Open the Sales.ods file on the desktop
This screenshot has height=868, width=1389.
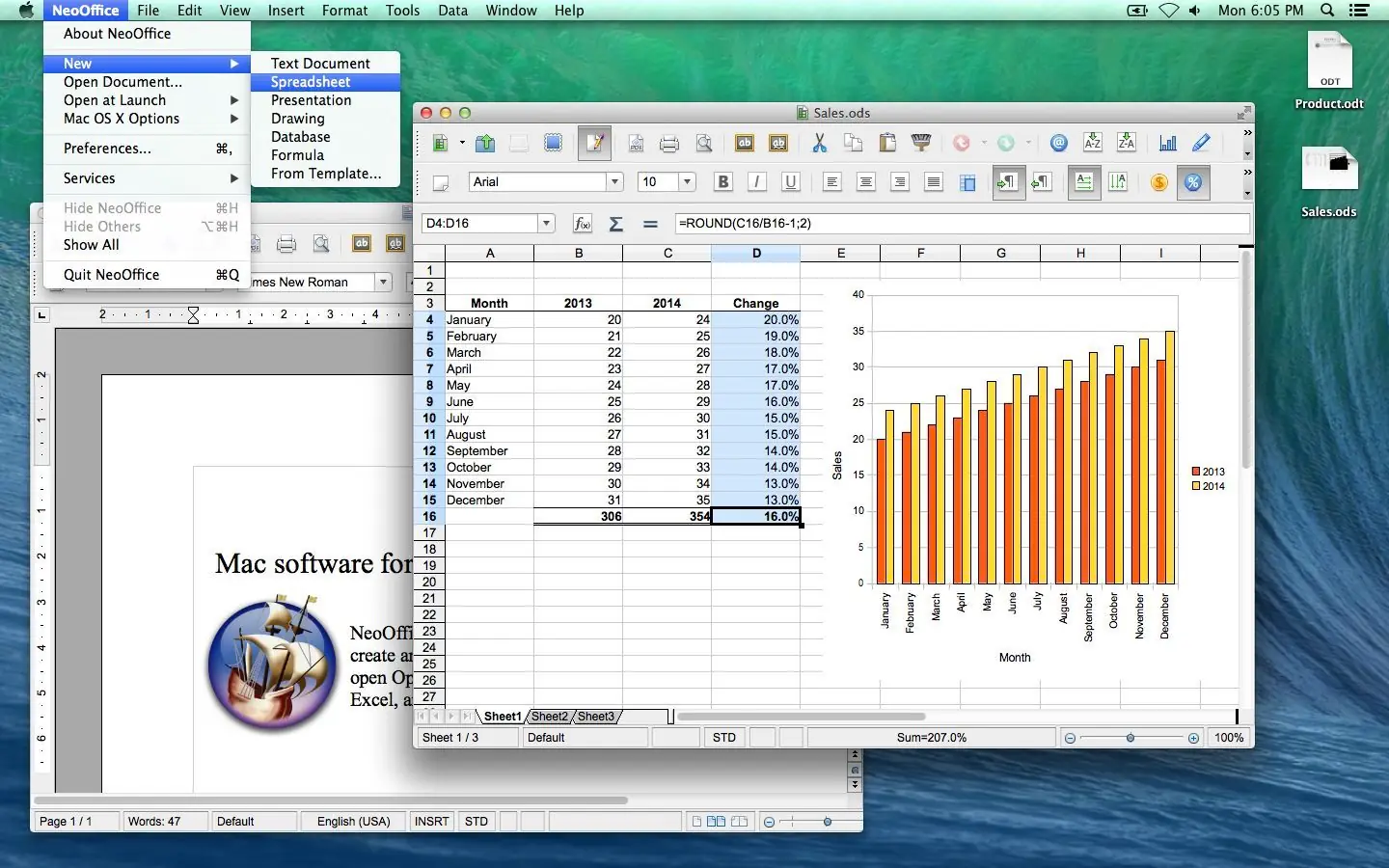pos(1329,181)
